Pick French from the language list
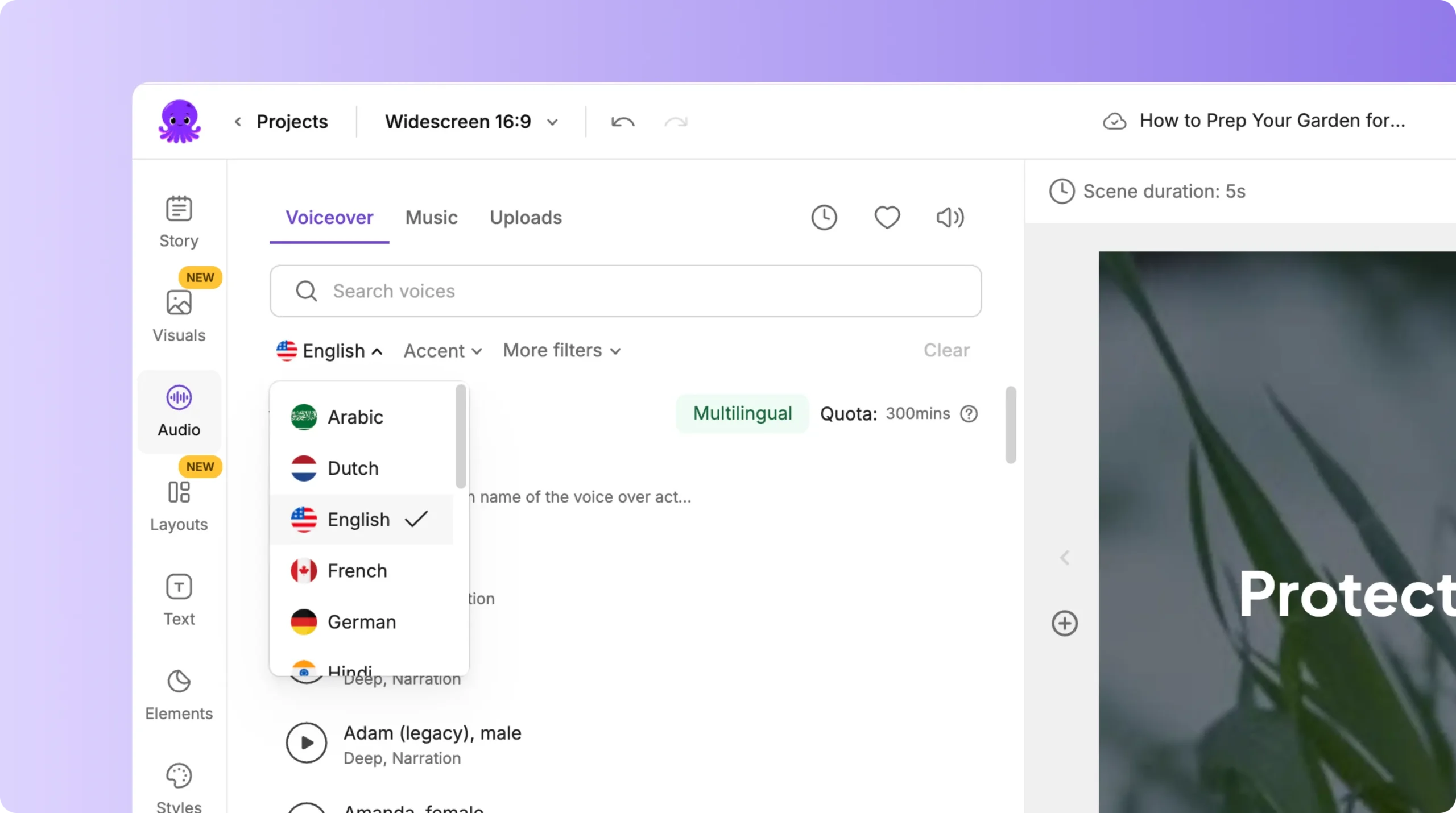The image size is (1456, 813). [357, 570]
